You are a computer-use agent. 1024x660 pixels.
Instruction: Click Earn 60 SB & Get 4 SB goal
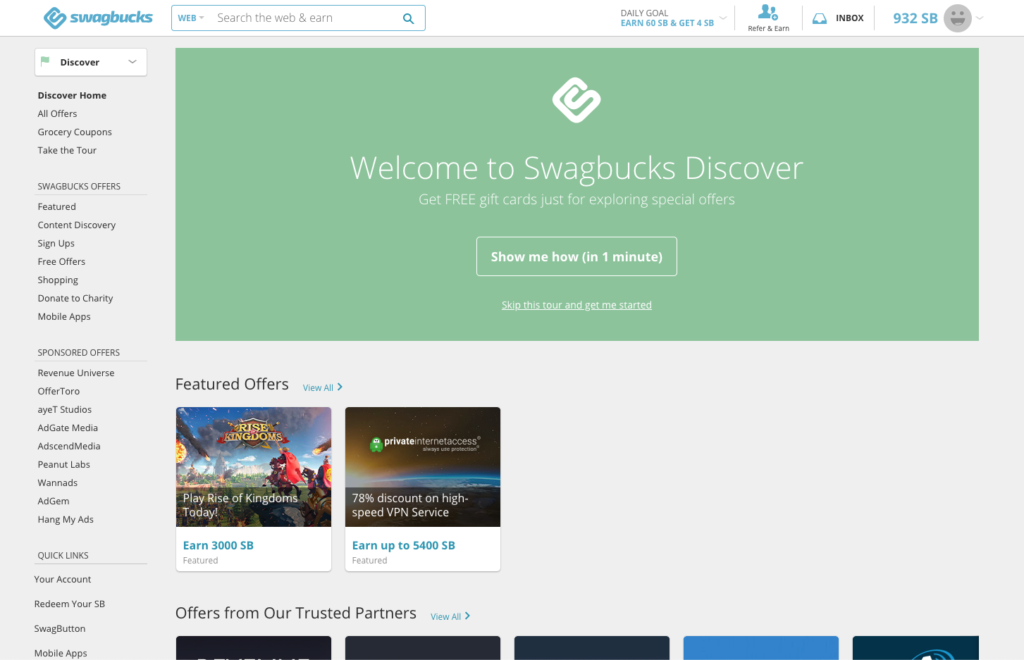pyautogui.click(x=667, y=23)
